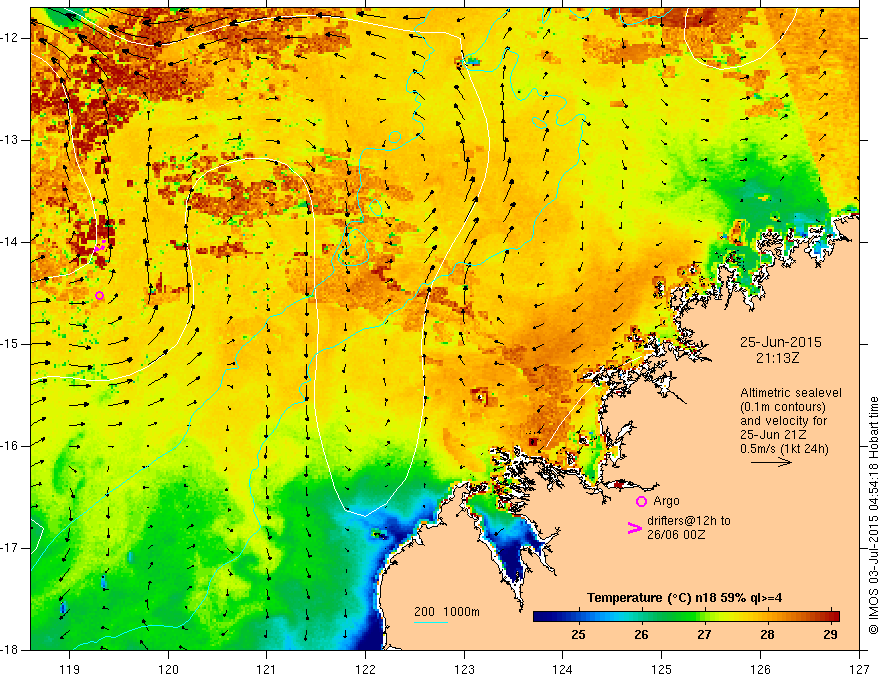Click the 0.5m/s velocity scale arrow
Viewport: 880px width, 680px height.
pyautogui.click(x=772, y=462)
